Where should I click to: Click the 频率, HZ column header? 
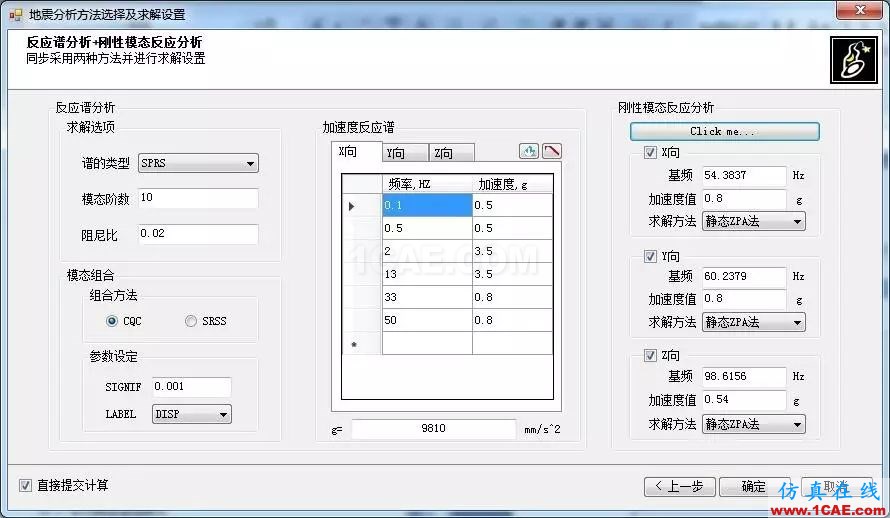(427, 184)
